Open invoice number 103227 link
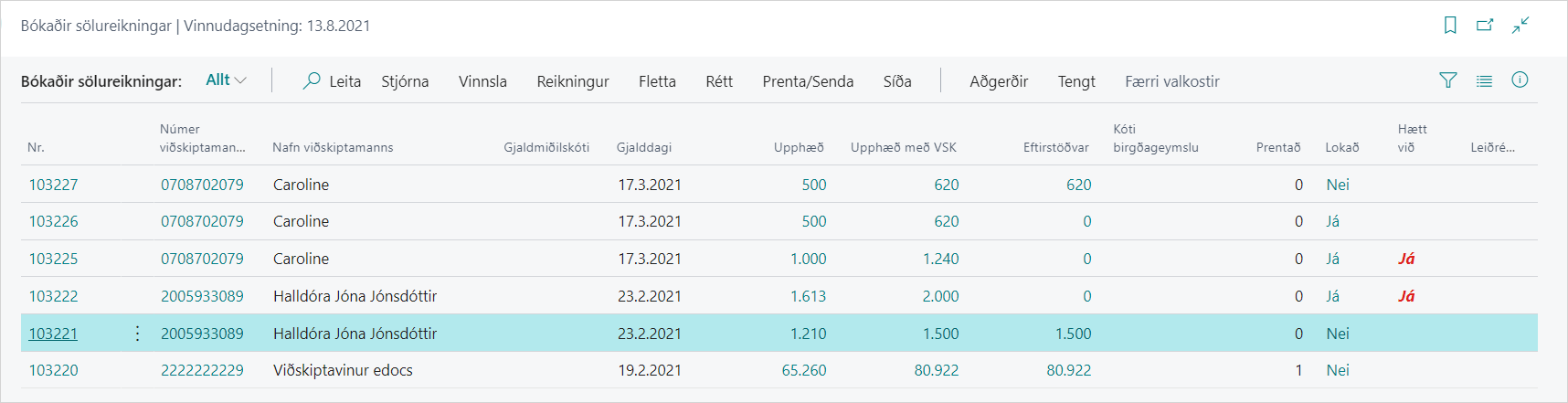The width and height of the screenshot is (1568, 403). pyautogui.click(x=53, y=185)
